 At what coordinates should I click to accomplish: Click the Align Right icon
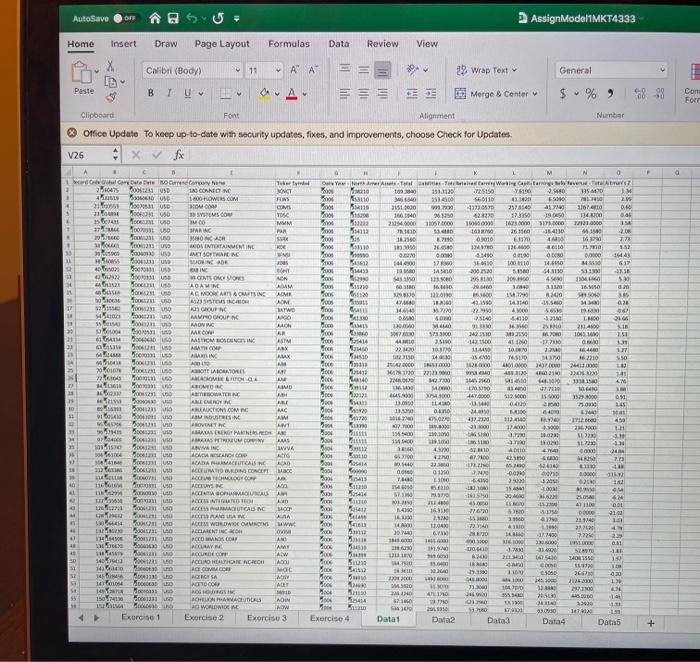383,93
